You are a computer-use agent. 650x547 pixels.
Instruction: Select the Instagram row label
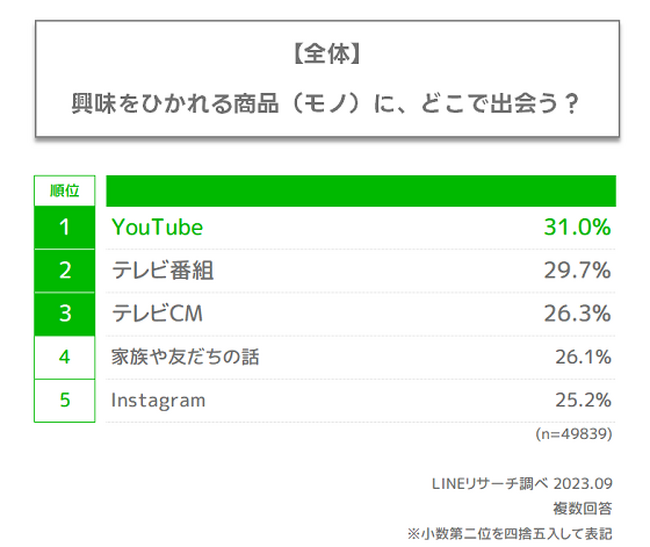coord(158,400)
